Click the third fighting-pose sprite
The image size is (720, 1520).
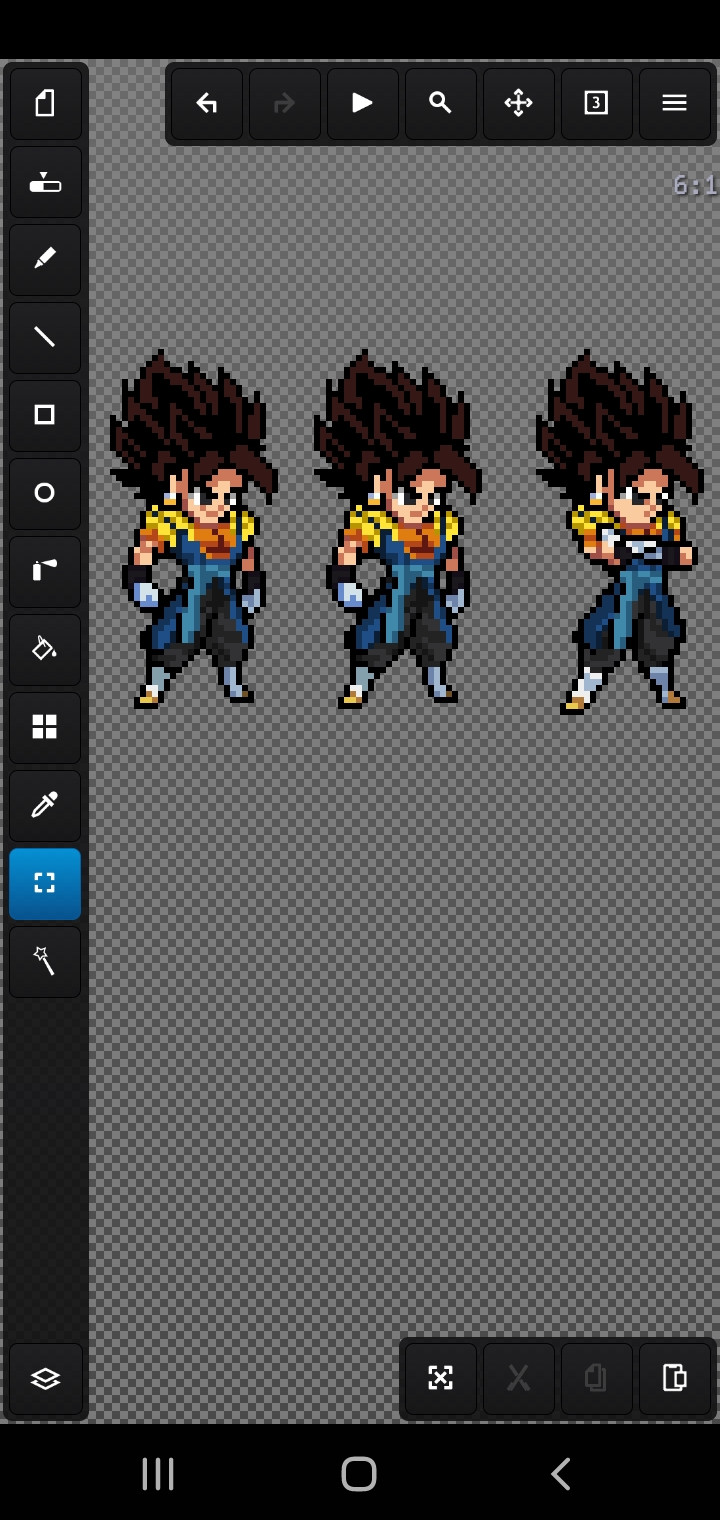click(x=618, y=532)
